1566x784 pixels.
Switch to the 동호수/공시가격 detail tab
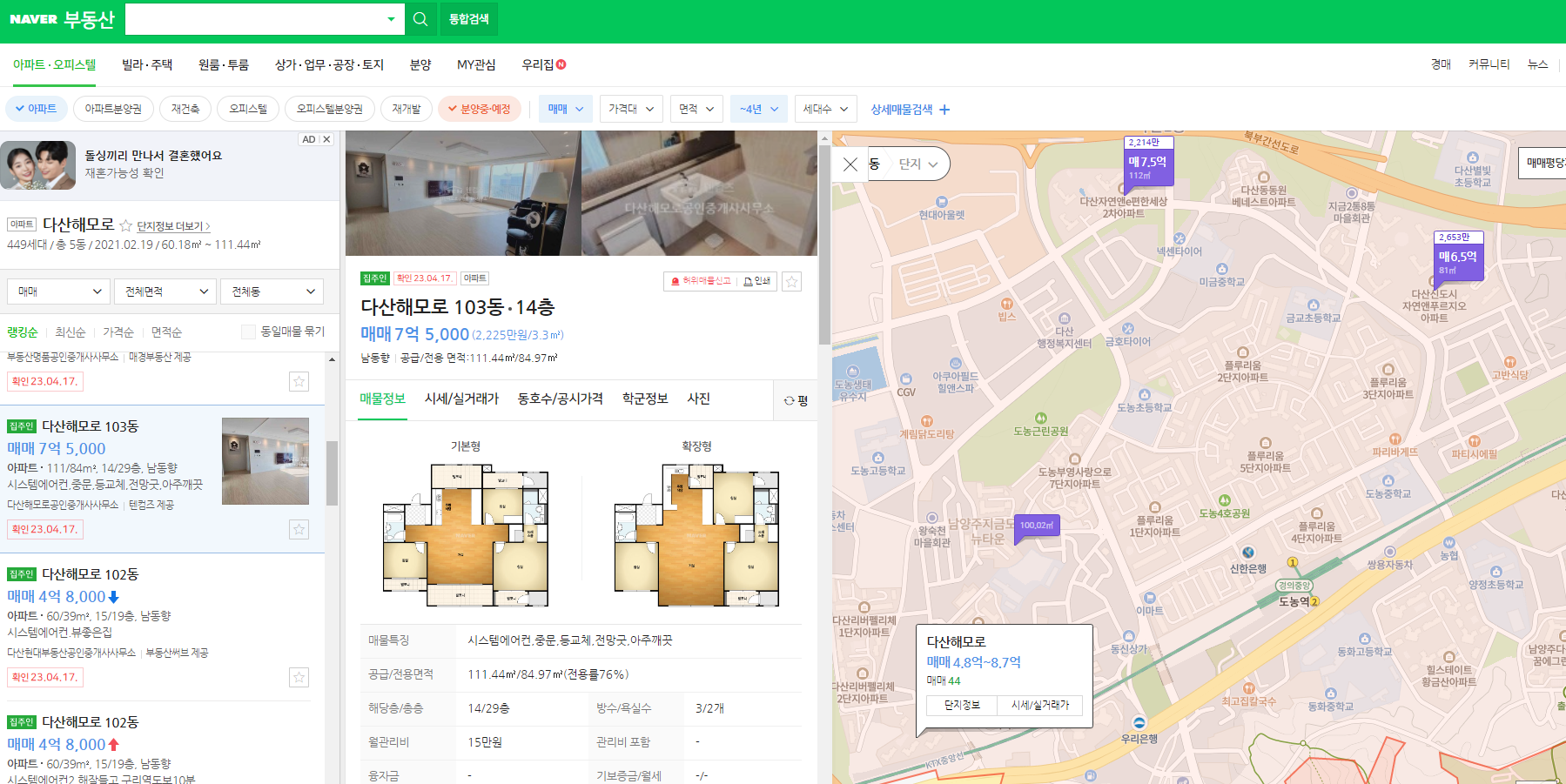click(560, 399)
